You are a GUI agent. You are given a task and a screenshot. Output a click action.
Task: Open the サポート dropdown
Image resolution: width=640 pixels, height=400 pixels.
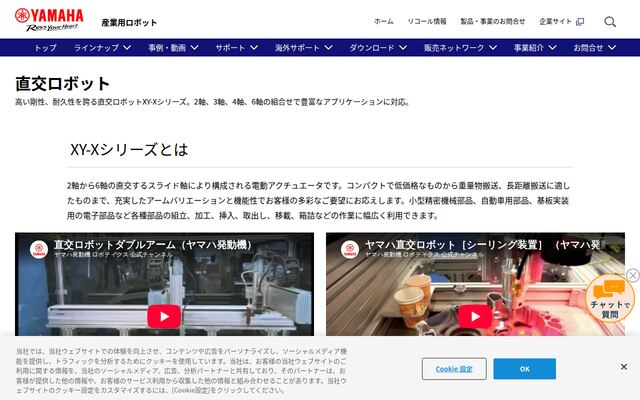(237, 48)
